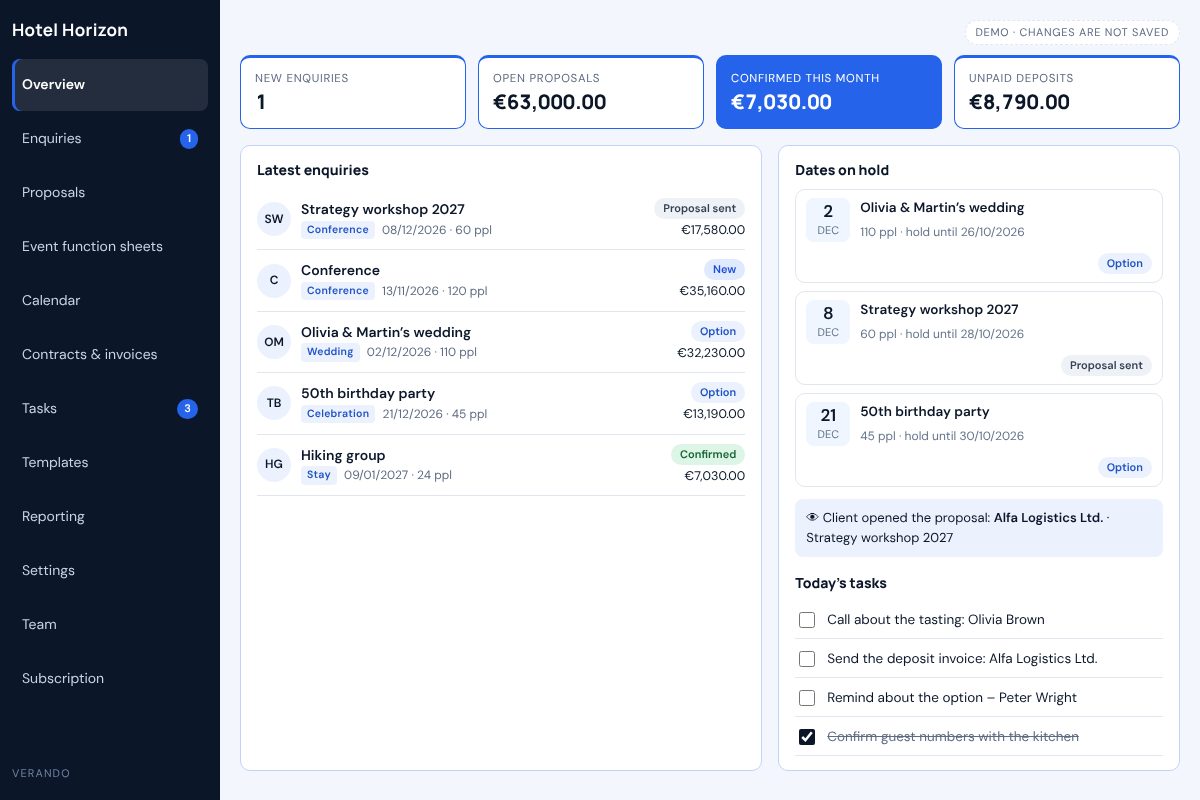Check 'Call about the tasting: Olivia Brown'
Image resolution: width=1200 pixels, height=800 pixels.
pyautogui.click(x=807, y=620)
